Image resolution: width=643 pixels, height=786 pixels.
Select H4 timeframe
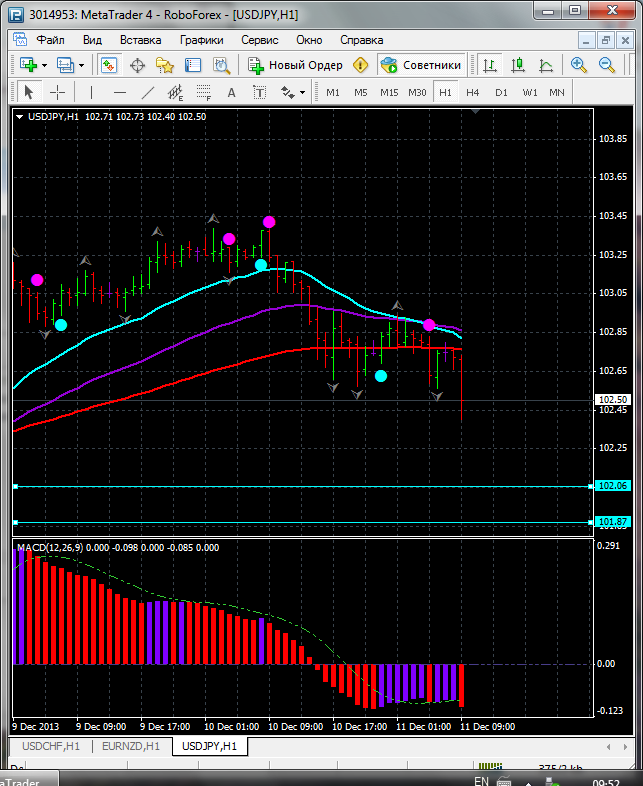tap(473, 92)
